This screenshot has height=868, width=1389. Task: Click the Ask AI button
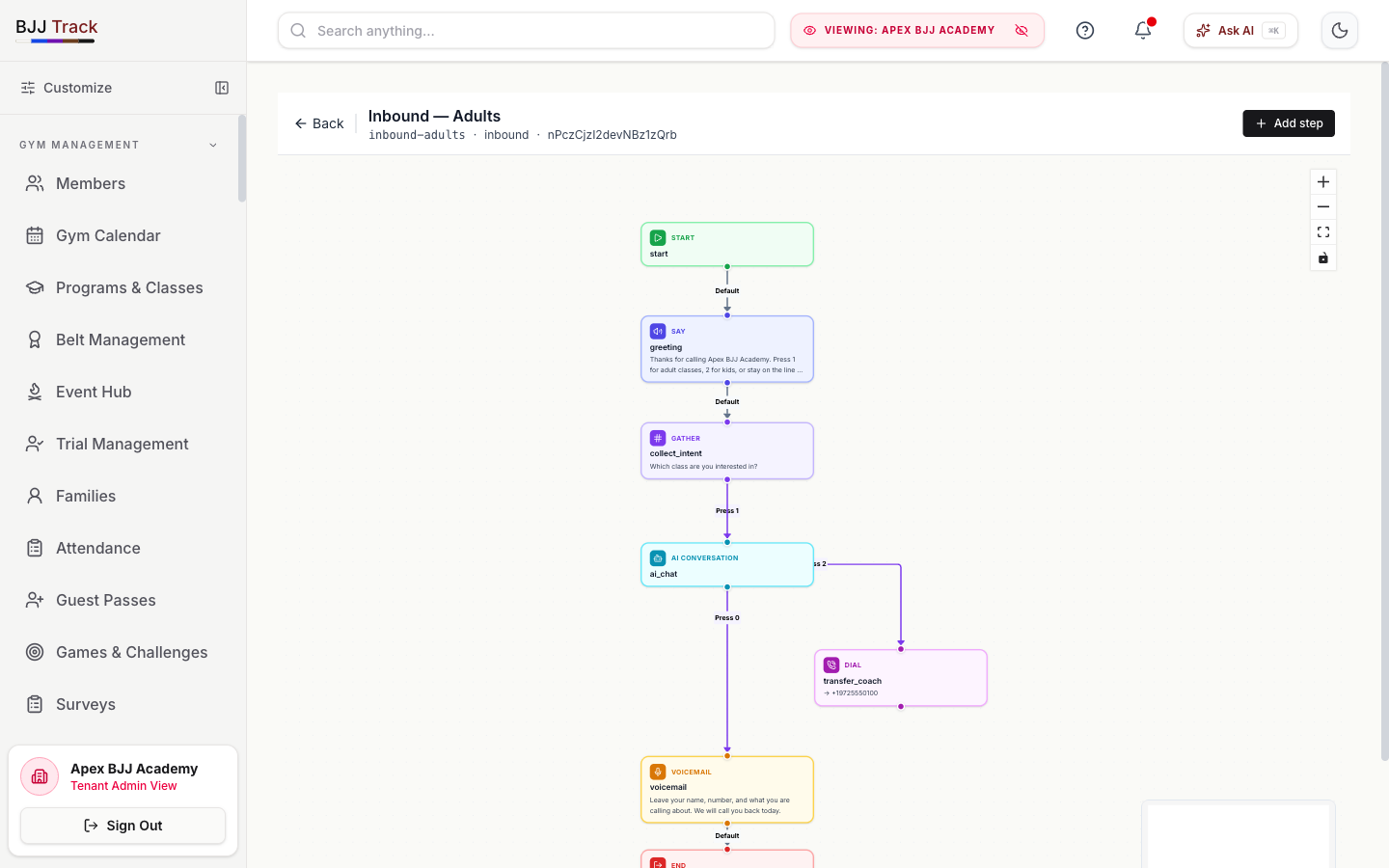1240,31
